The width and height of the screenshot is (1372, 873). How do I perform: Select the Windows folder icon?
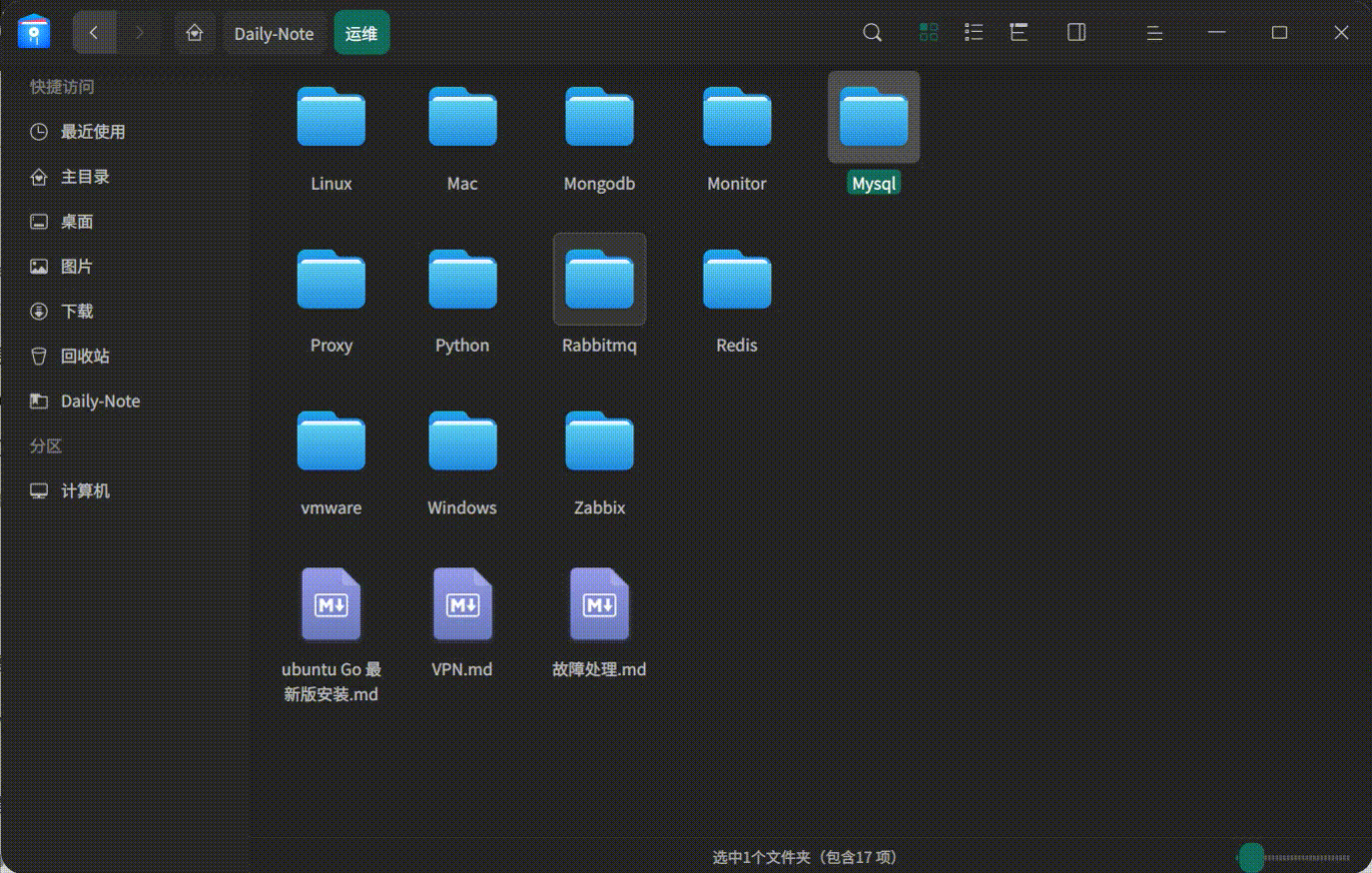click(x=462, y=440)
